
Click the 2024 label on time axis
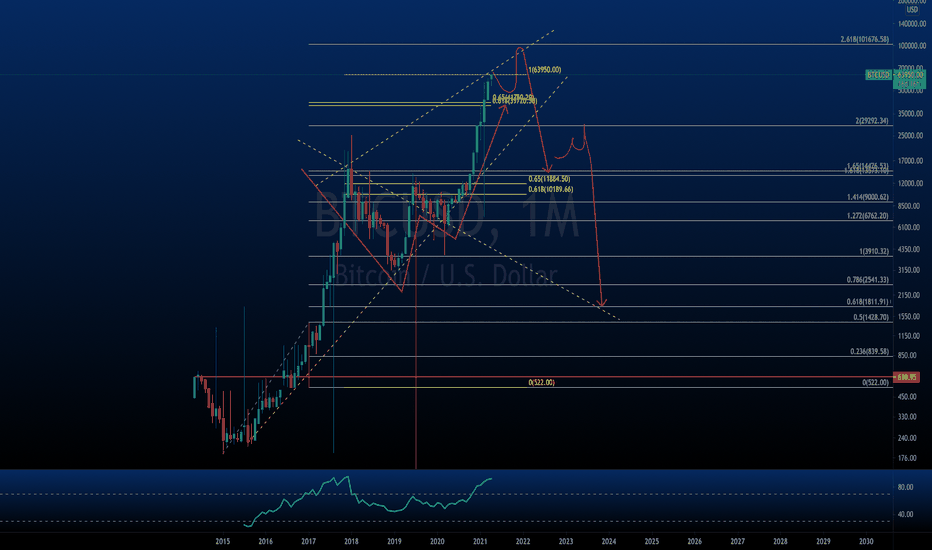(x=609, y=541)
